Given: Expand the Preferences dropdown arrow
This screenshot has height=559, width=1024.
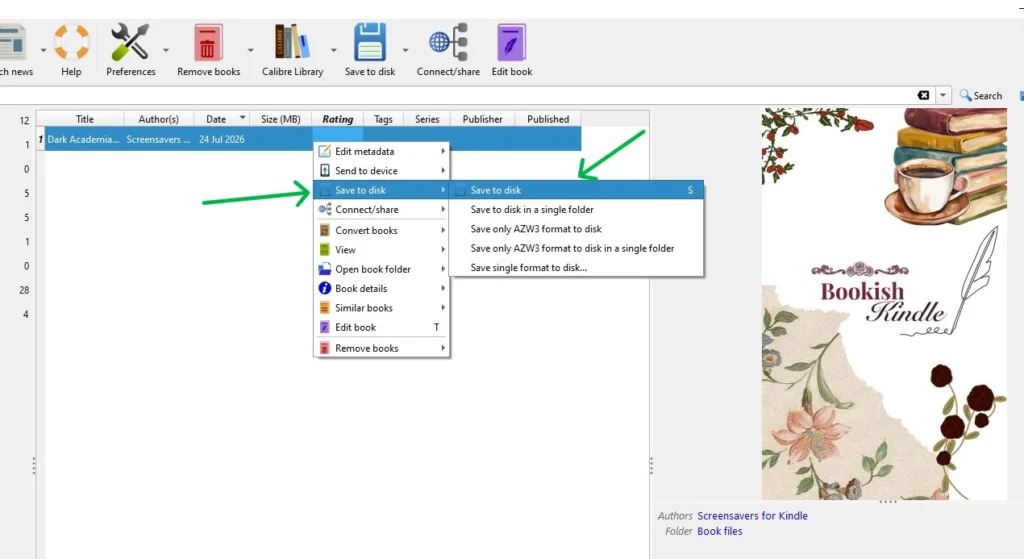Looking at the screenshot, I should pos(166,50).
